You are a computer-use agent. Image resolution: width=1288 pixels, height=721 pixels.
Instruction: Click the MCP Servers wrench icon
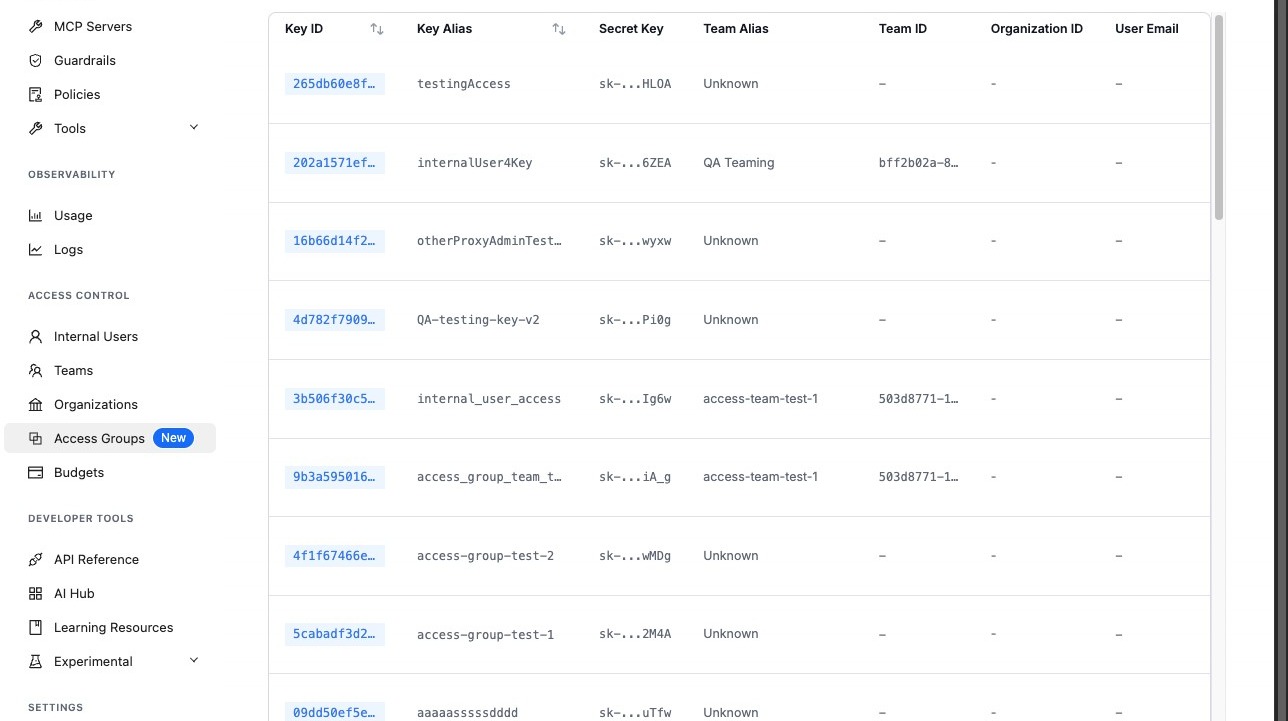click(x=36, y=27)
